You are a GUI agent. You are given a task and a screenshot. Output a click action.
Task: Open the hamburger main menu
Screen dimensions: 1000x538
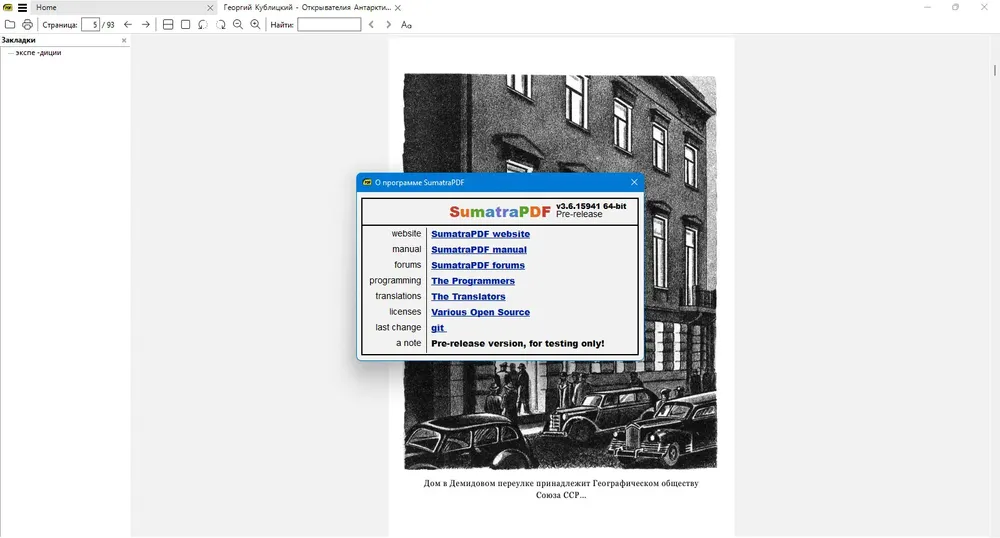tap(22, 8)
